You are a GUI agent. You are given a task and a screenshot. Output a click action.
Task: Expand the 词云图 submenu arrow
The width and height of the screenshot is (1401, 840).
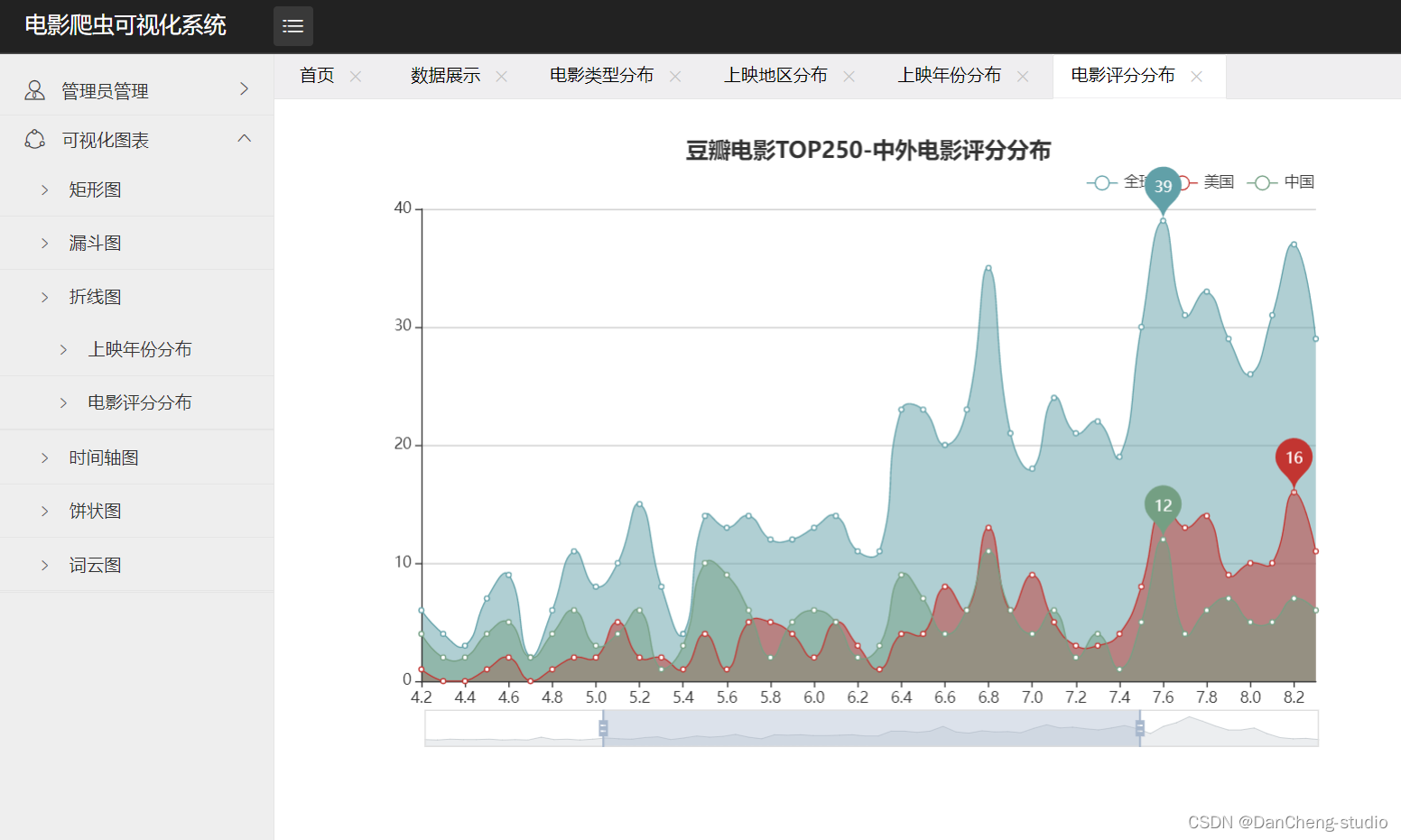[x=45, y=565]
